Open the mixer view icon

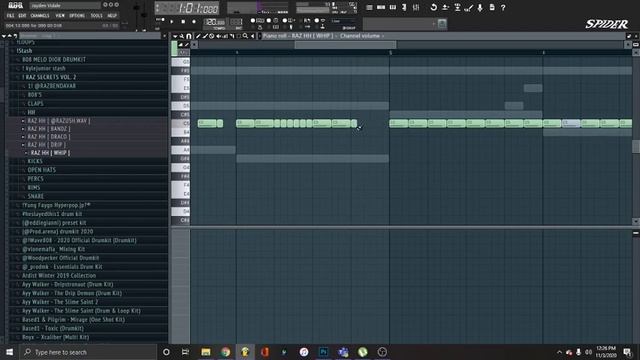click(416, 7)
